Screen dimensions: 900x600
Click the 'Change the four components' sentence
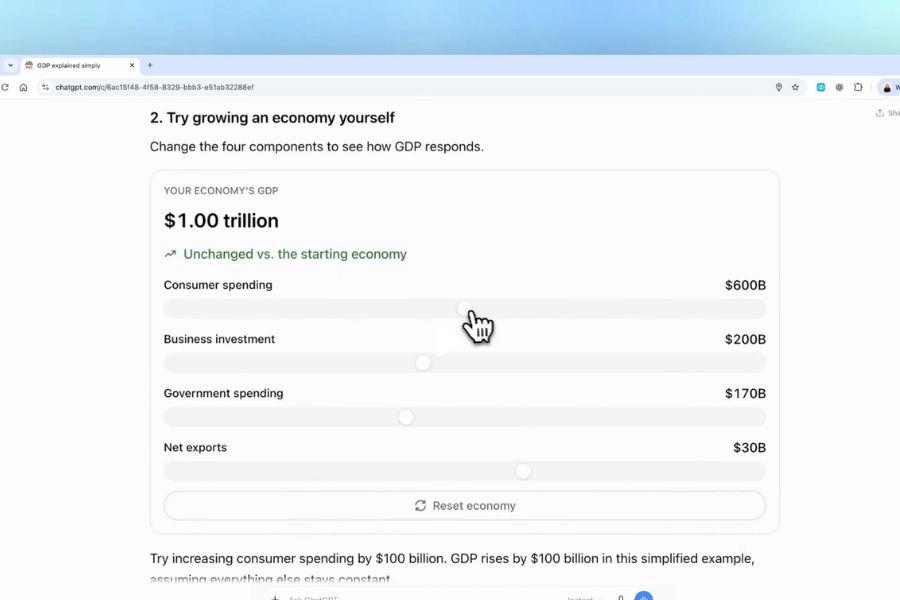[317, 146]
